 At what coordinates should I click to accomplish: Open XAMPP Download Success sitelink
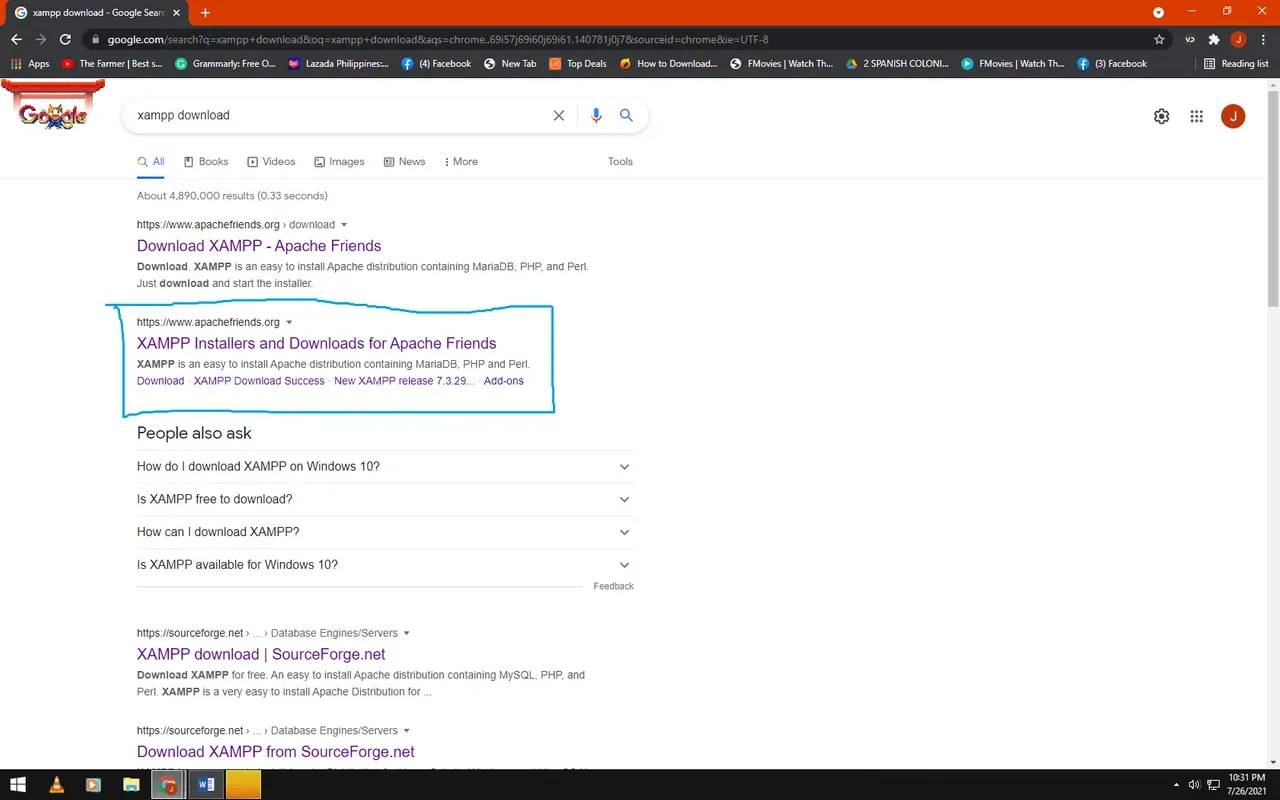coord(259,381)
